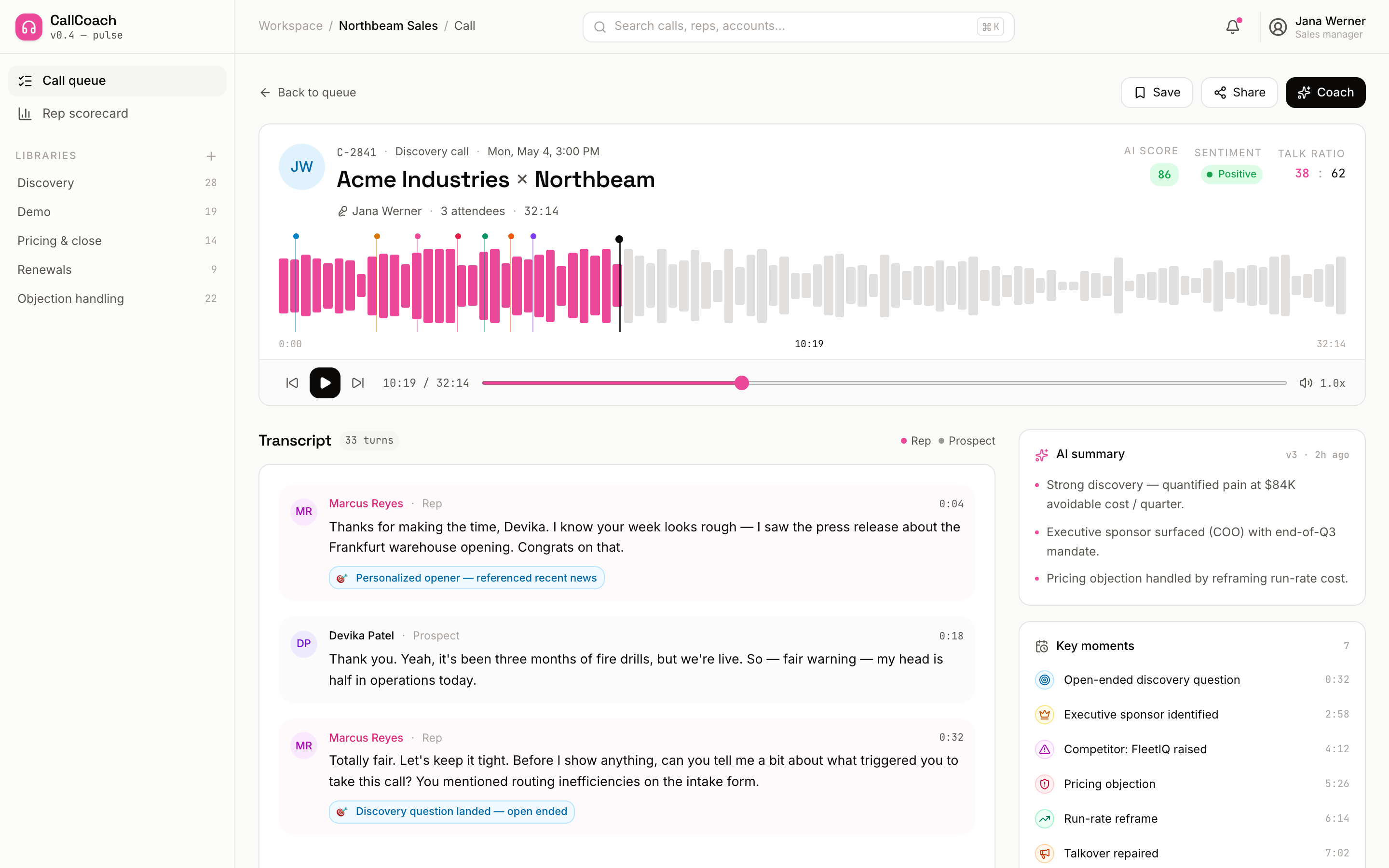Viewport: 1389px width, 868px height.
Task: Click the black waveform playhead marker
Action: coord(619,239)
